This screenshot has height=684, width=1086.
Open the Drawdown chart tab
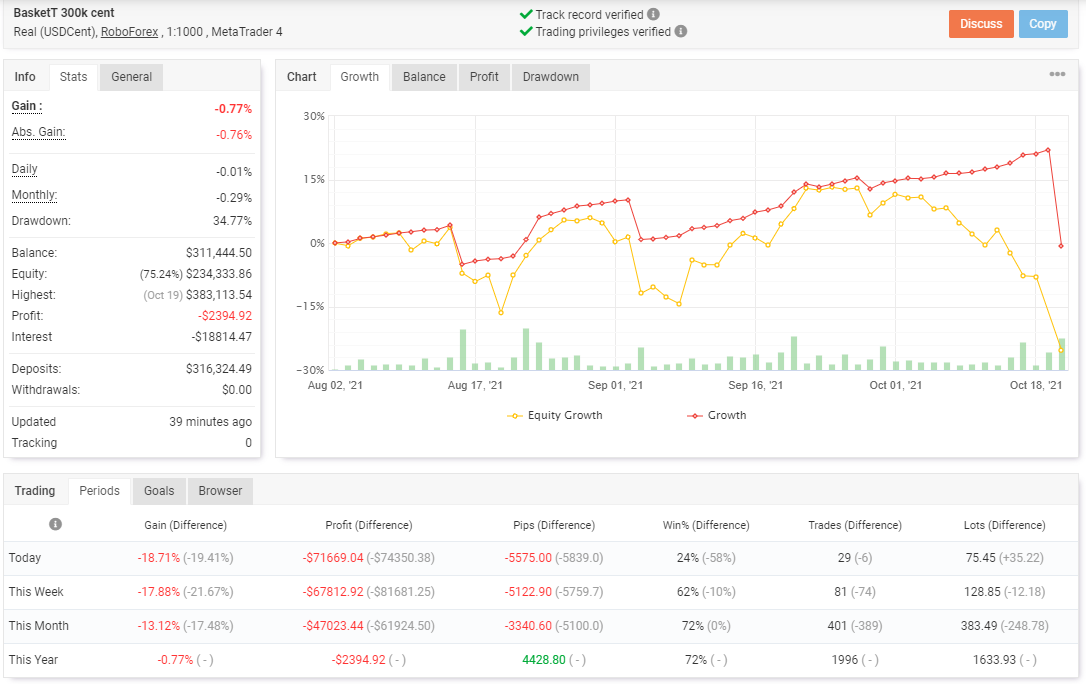click(x=551, y=77)
